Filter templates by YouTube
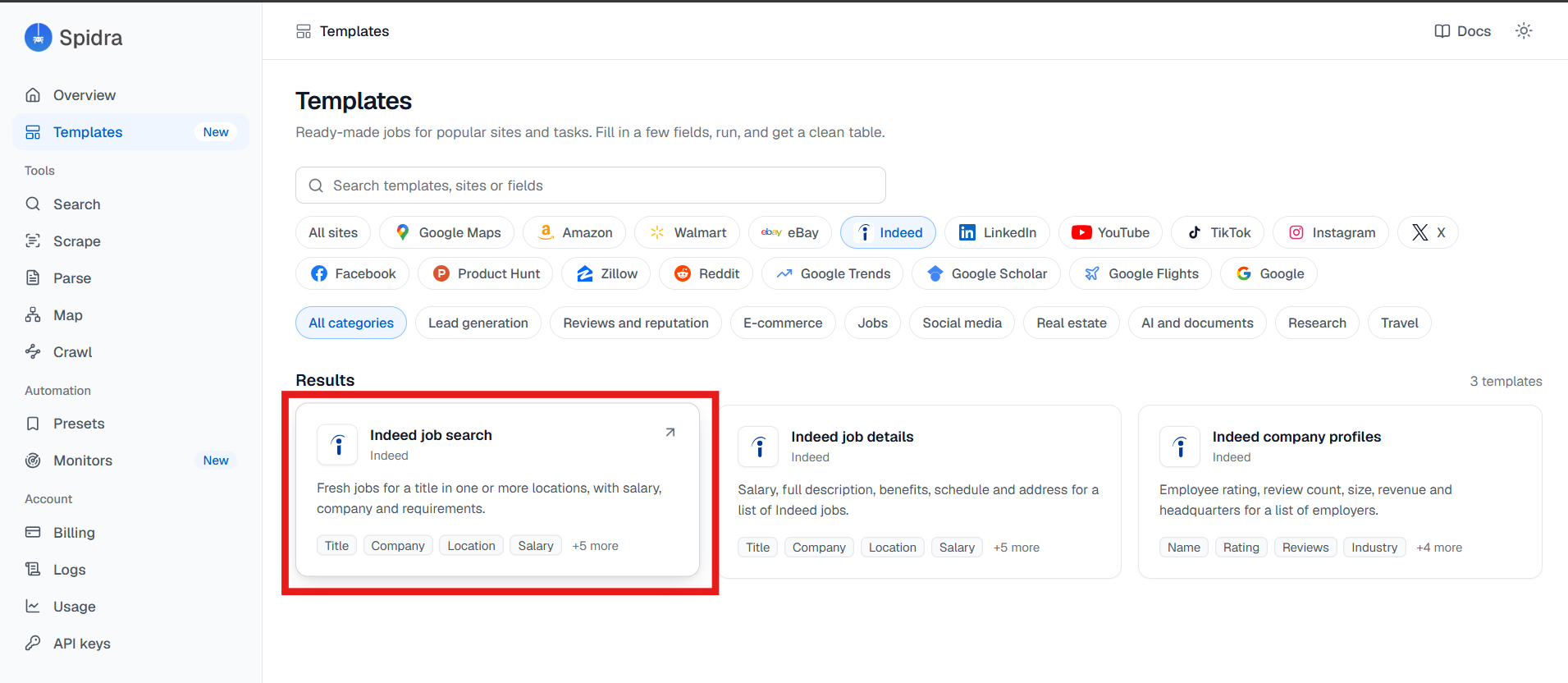The width and height of the screenshot is (1568, 683). point(1110,233)
